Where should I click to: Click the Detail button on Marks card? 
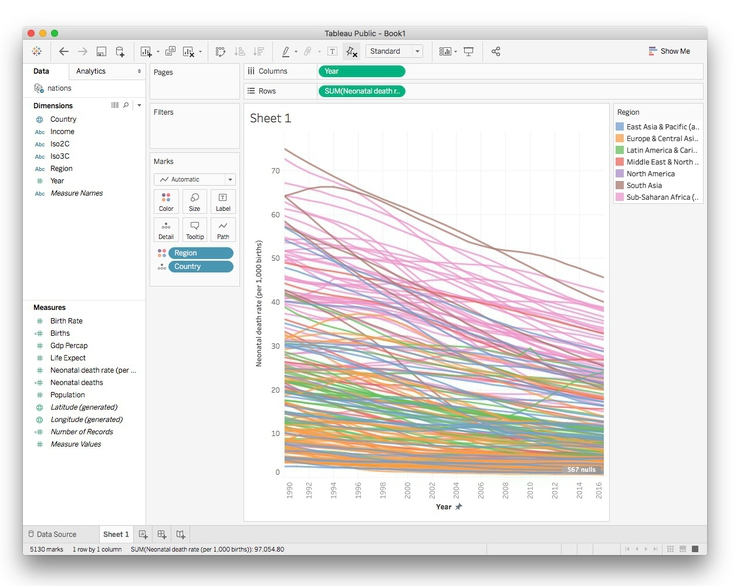point(166,230)
